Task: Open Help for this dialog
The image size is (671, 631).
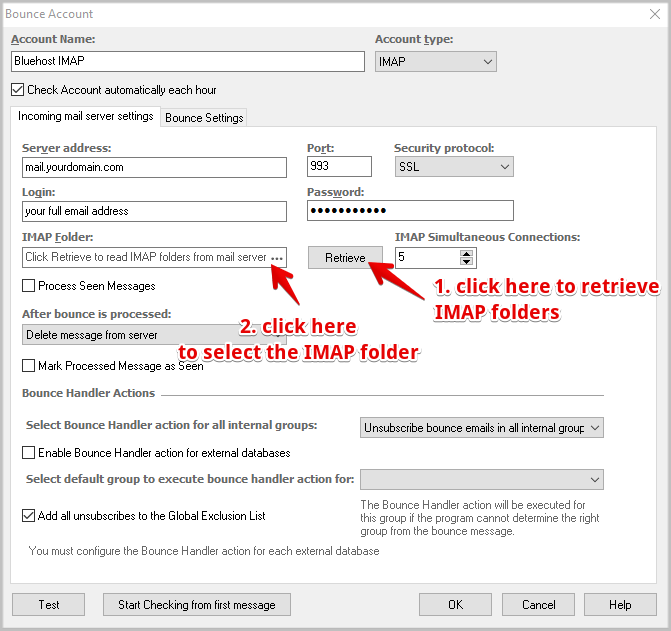Action: 620,604
